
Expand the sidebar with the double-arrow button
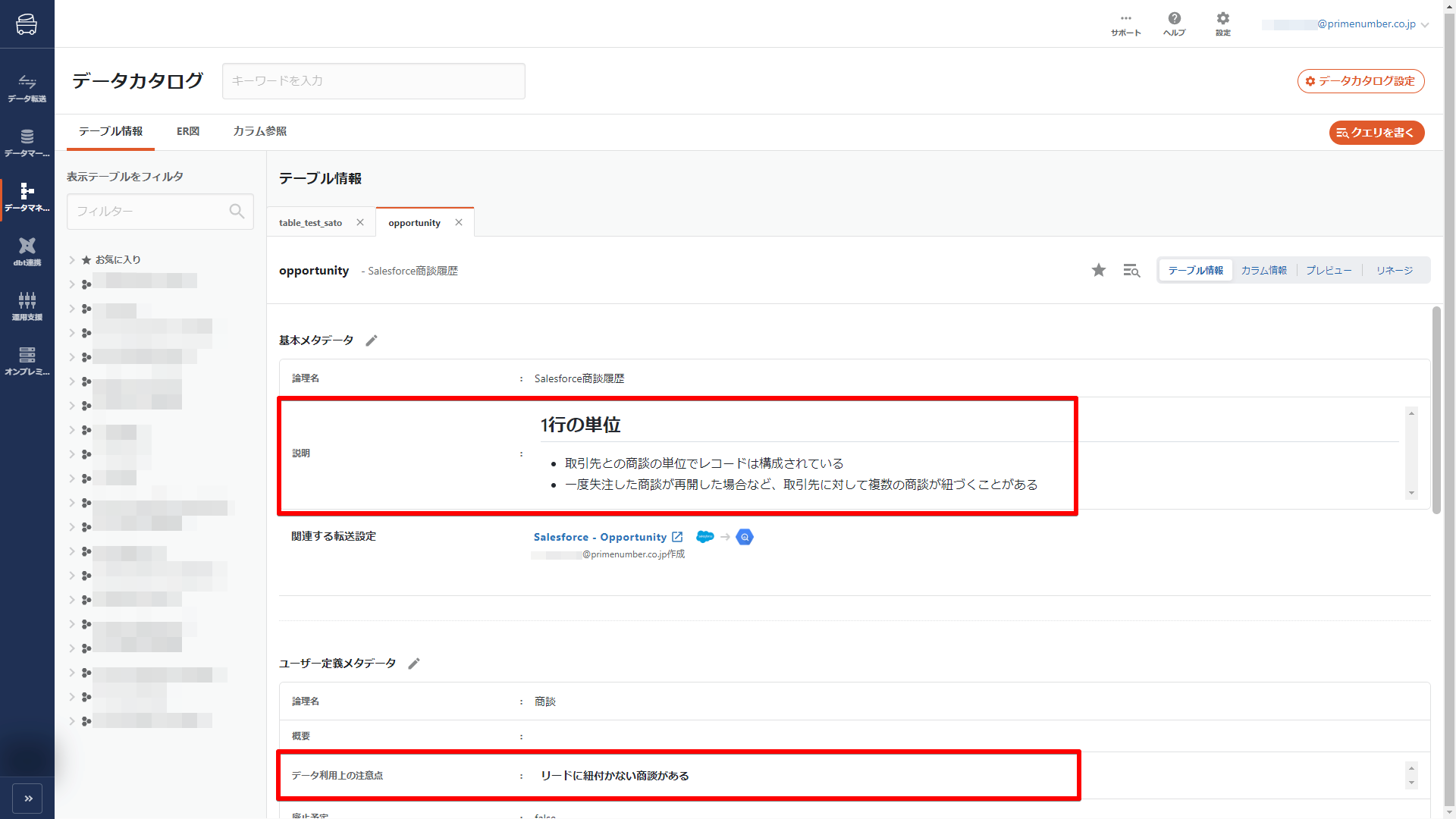pyautogui.click(x=27, y=798)
